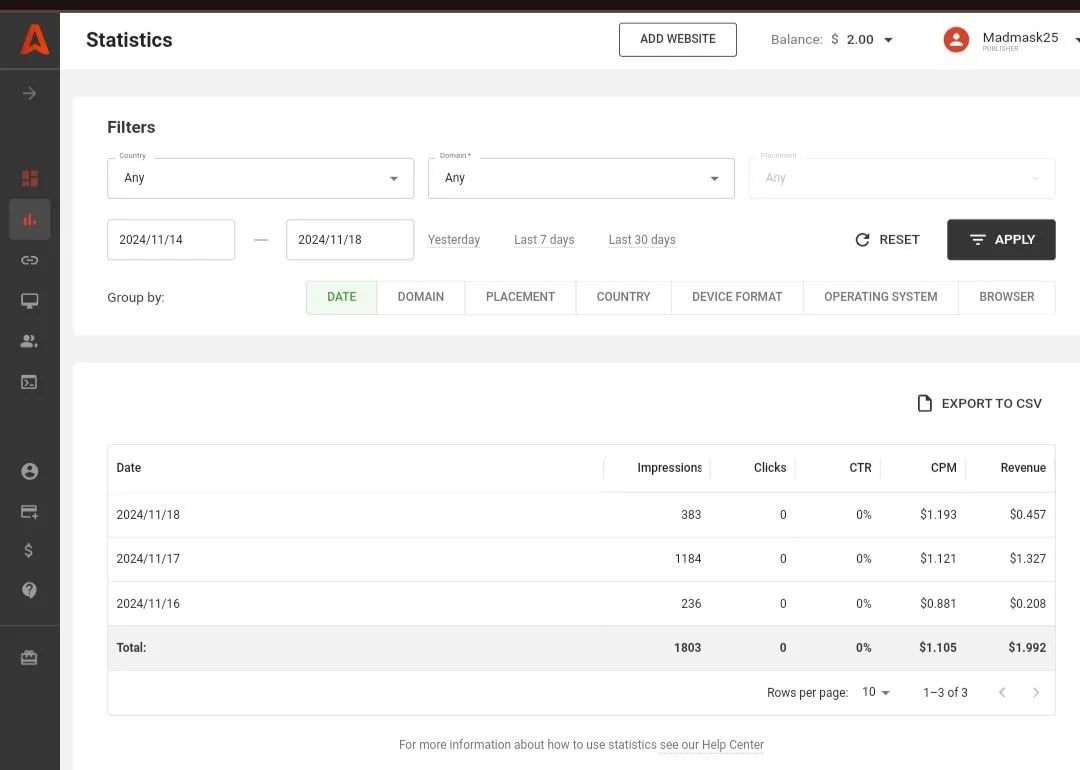This screenshot has height=770, width=1080.
Task: Group by PLACEMENT tab
Action: (x=520, y=297)
